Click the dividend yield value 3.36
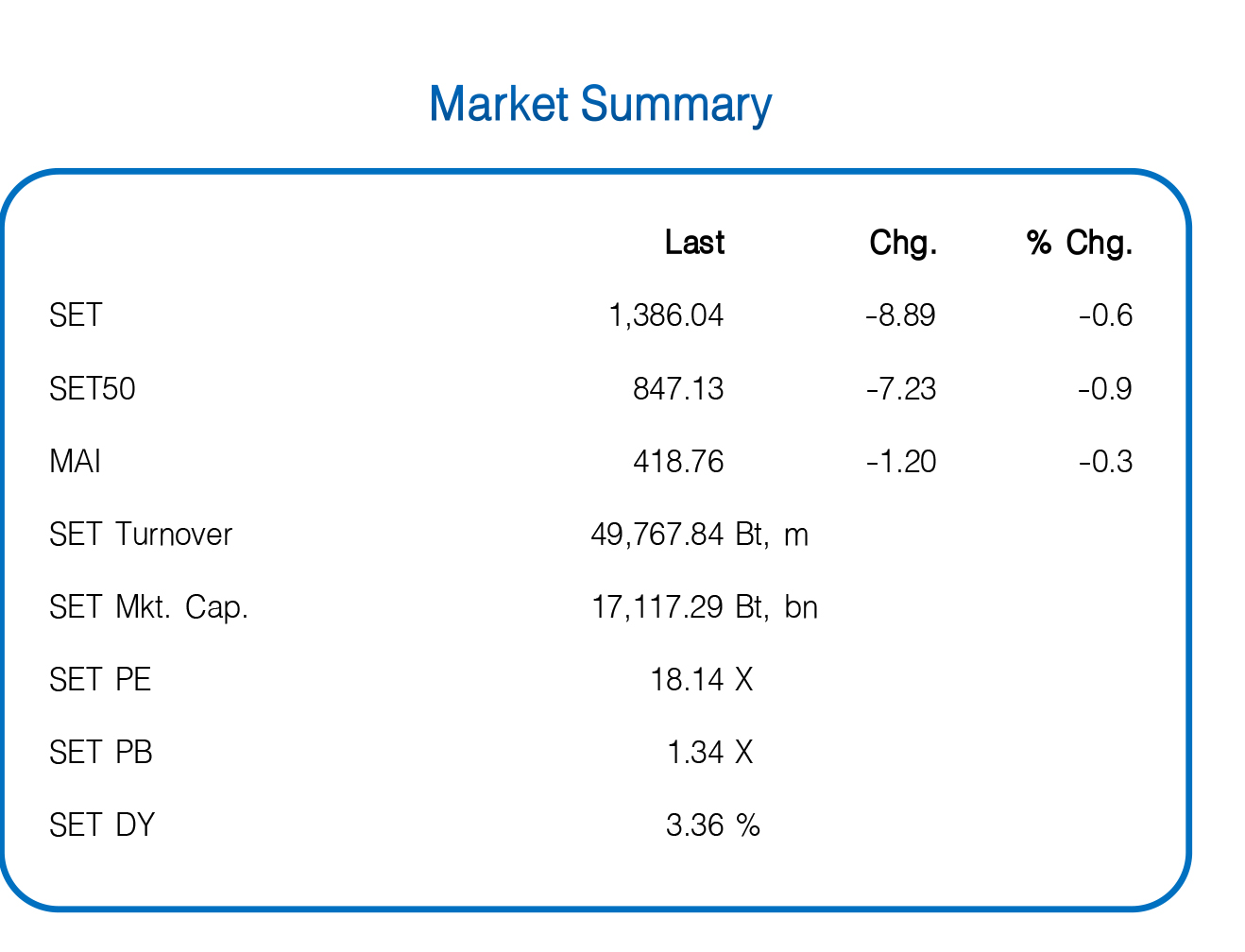This screenshot has width=1245, height=952. [695, 825]
